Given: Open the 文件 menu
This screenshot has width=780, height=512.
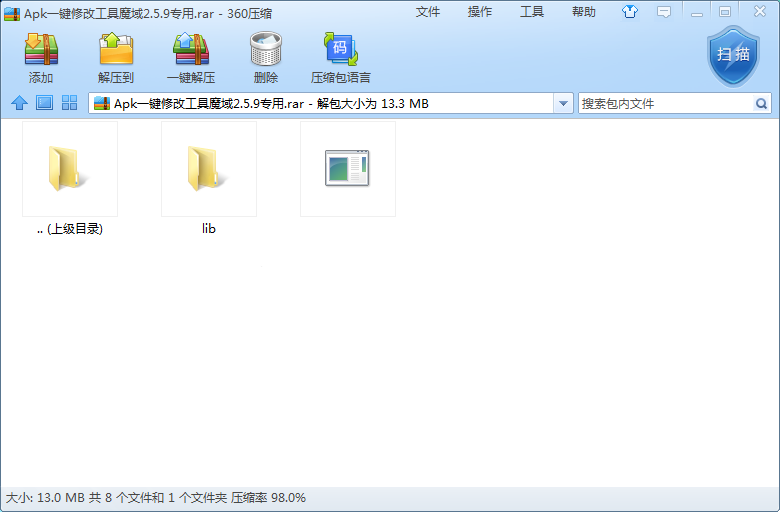Looking at the screenshot, I should (428, 12).
